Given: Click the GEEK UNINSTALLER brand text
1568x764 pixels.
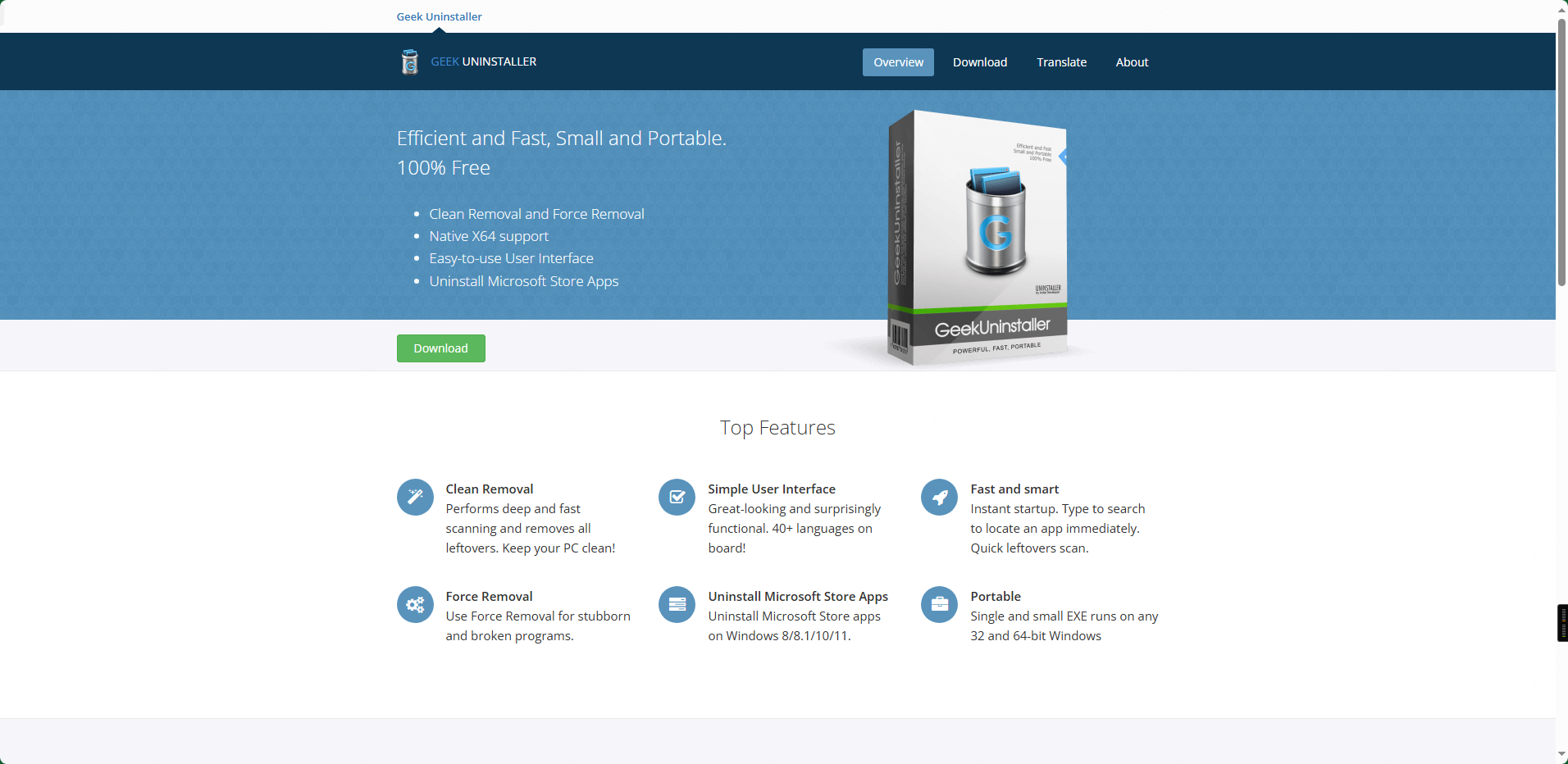Looking at the screenshot, I should click(484, 61).
